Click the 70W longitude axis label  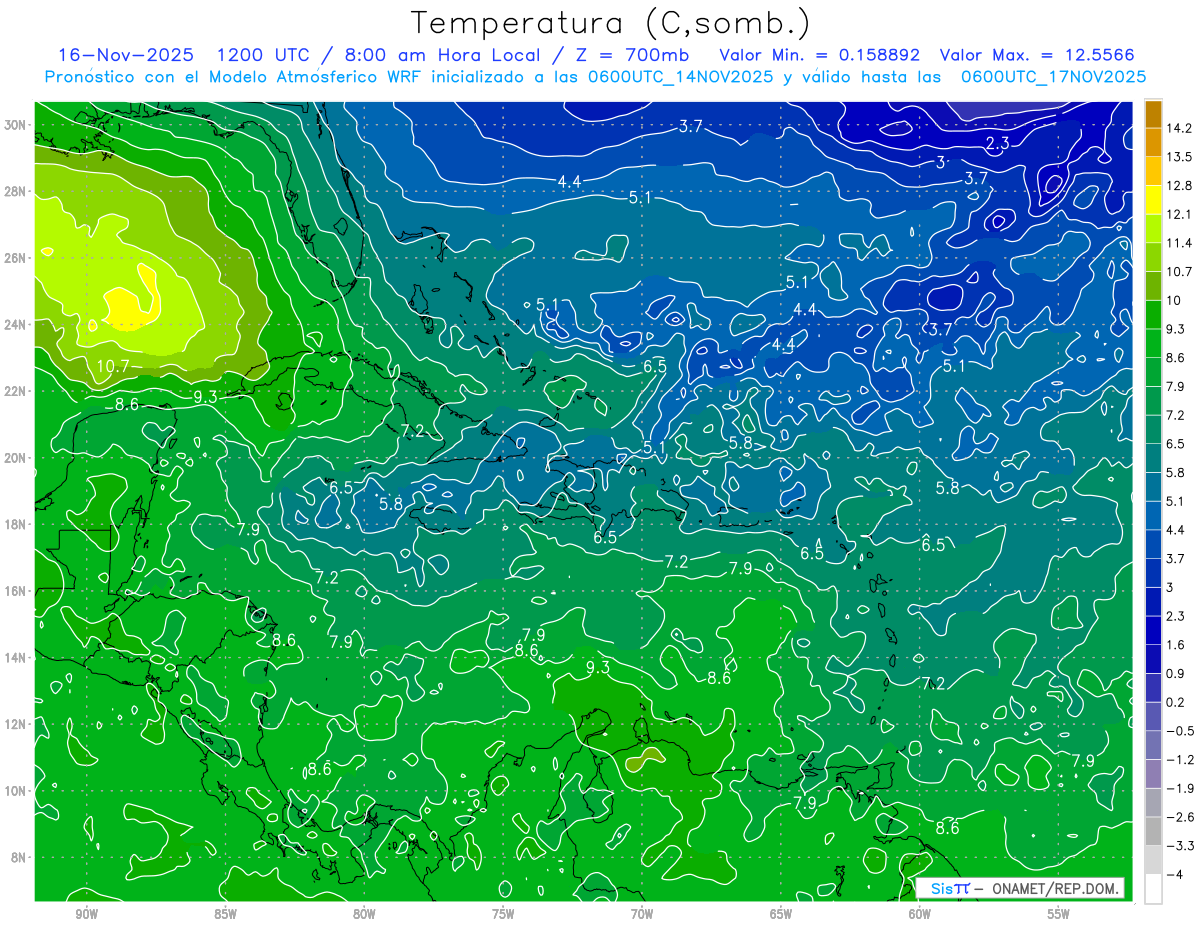pos(642,914)
